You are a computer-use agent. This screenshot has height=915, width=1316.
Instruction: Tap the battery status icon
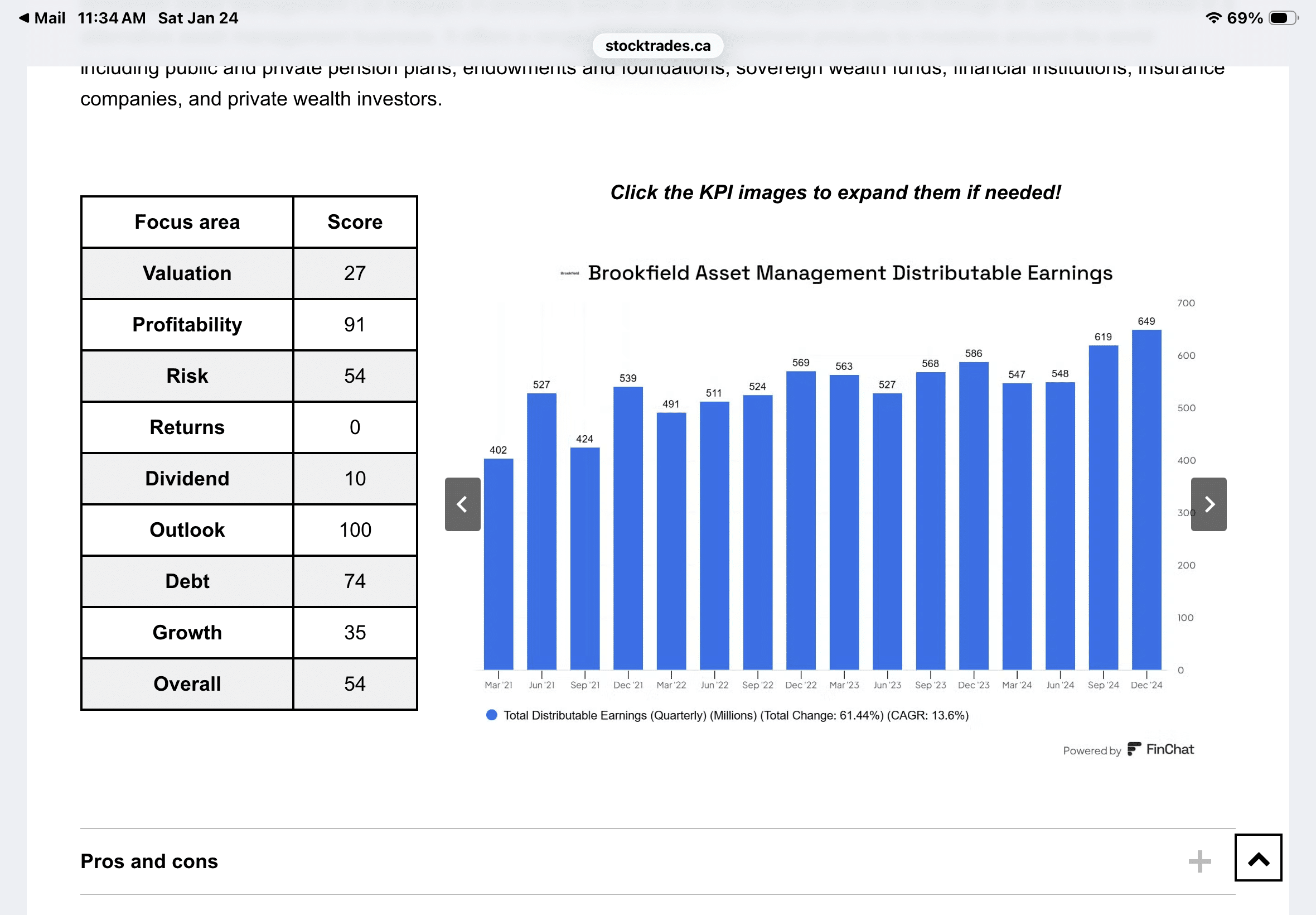1281,18
